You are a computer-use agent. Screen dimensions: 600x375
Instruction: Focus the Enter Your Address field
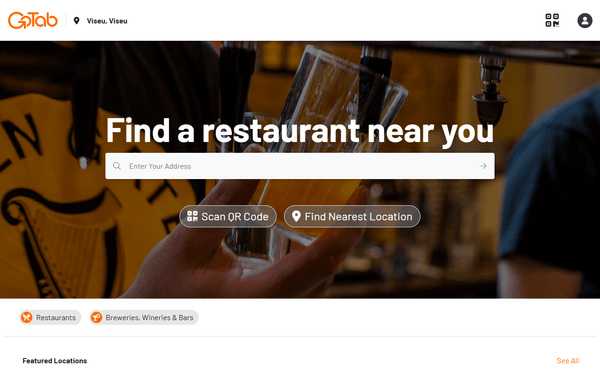300,166
